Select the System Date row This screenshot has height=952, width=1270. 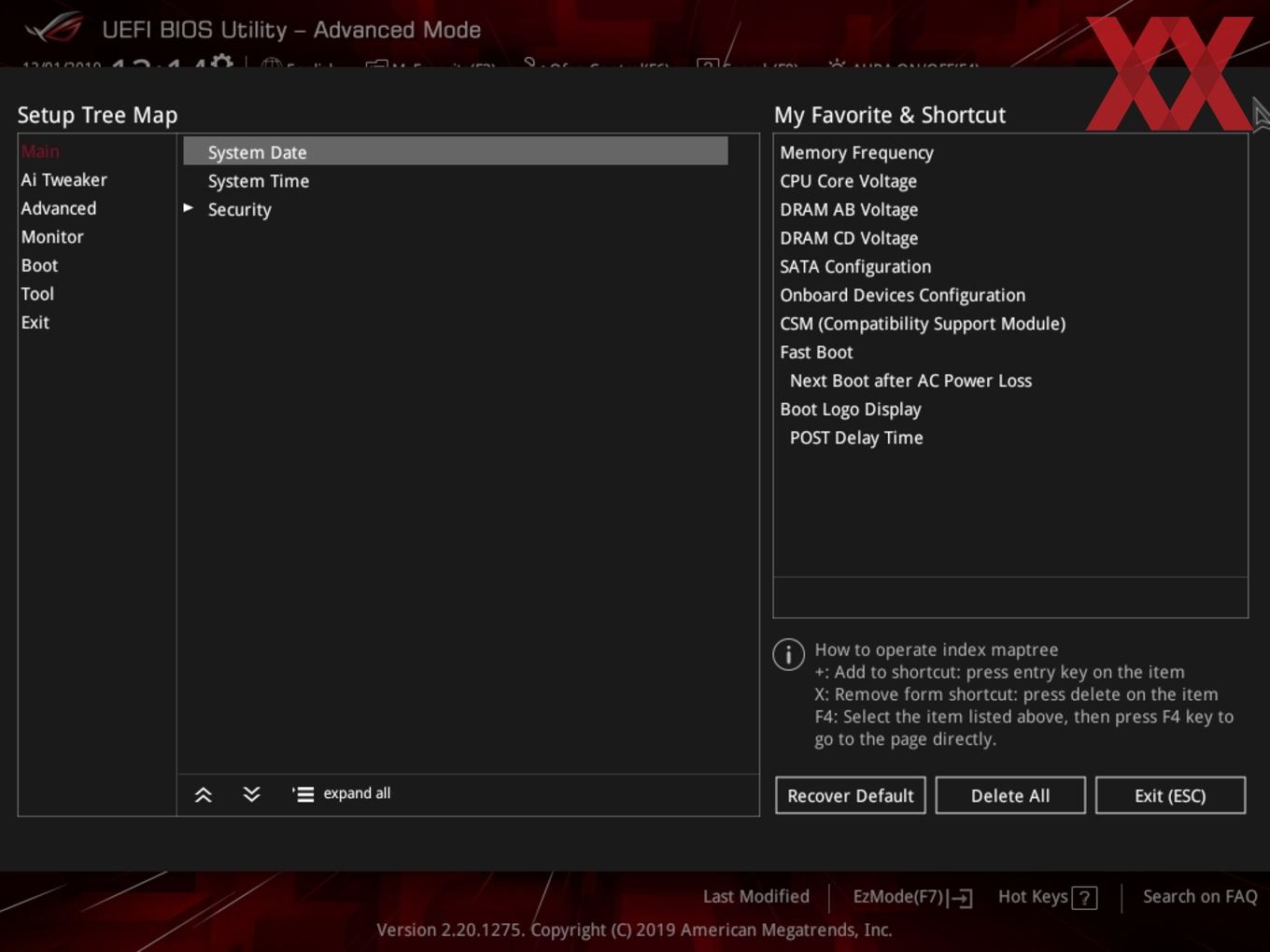click(x=456, y=151)
